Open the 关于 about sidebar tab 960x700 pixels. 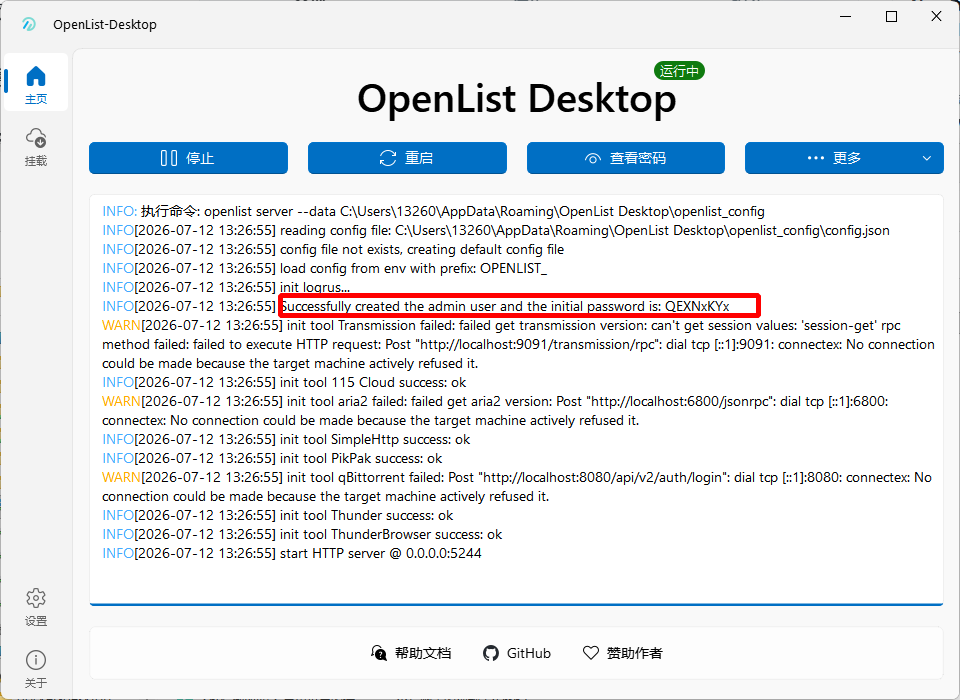click(36, 669)
